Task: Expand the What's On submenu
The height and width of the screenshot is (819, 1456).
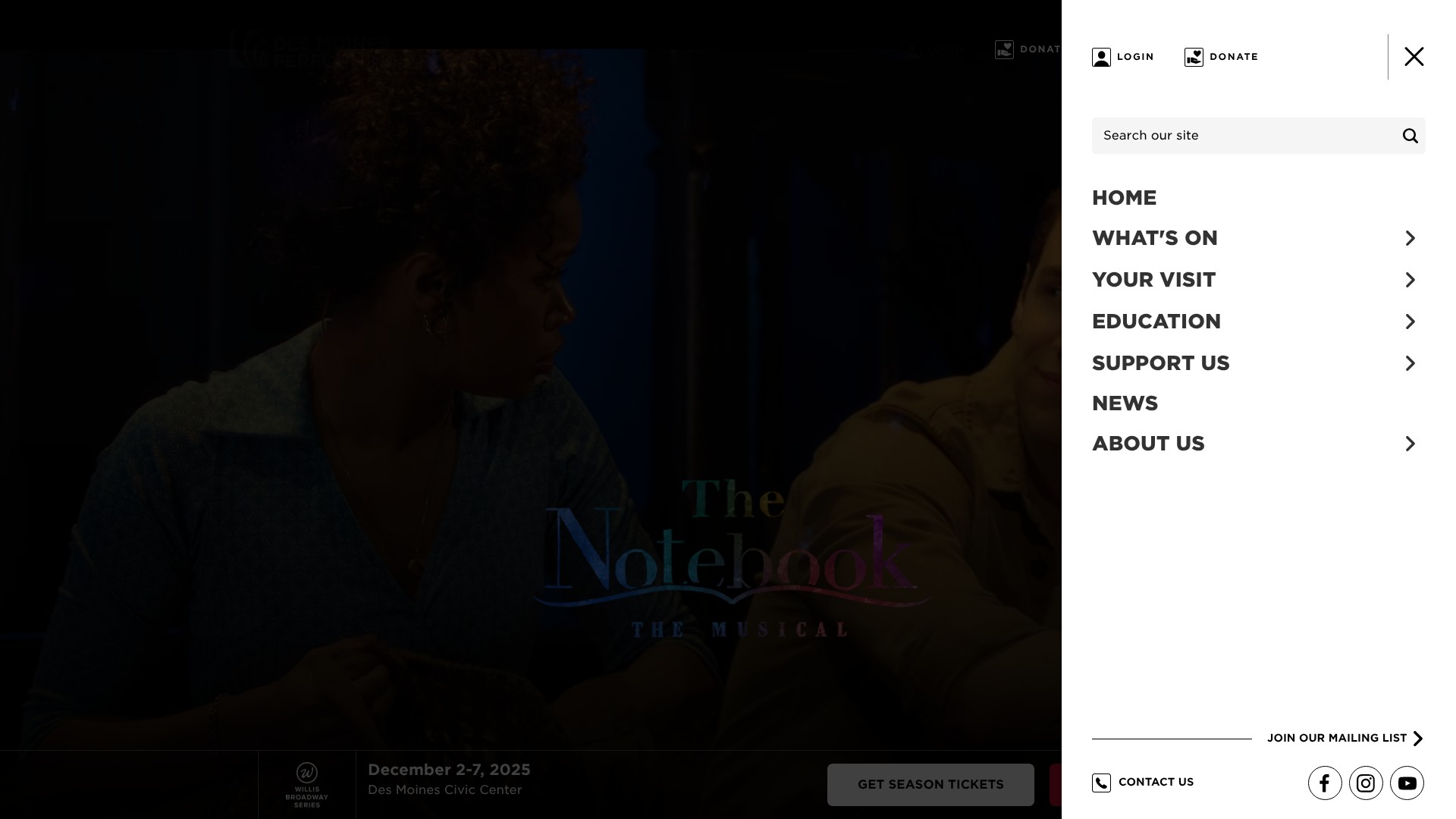Action: 1410,239
